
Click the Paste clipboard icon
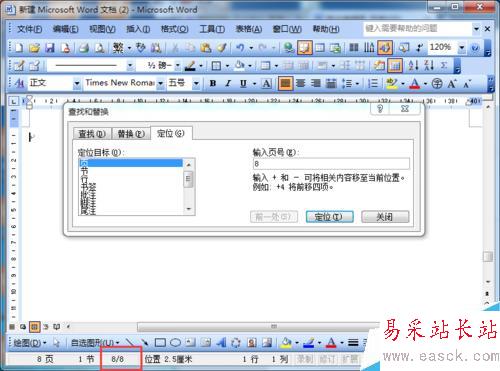(x=206, y=48)
